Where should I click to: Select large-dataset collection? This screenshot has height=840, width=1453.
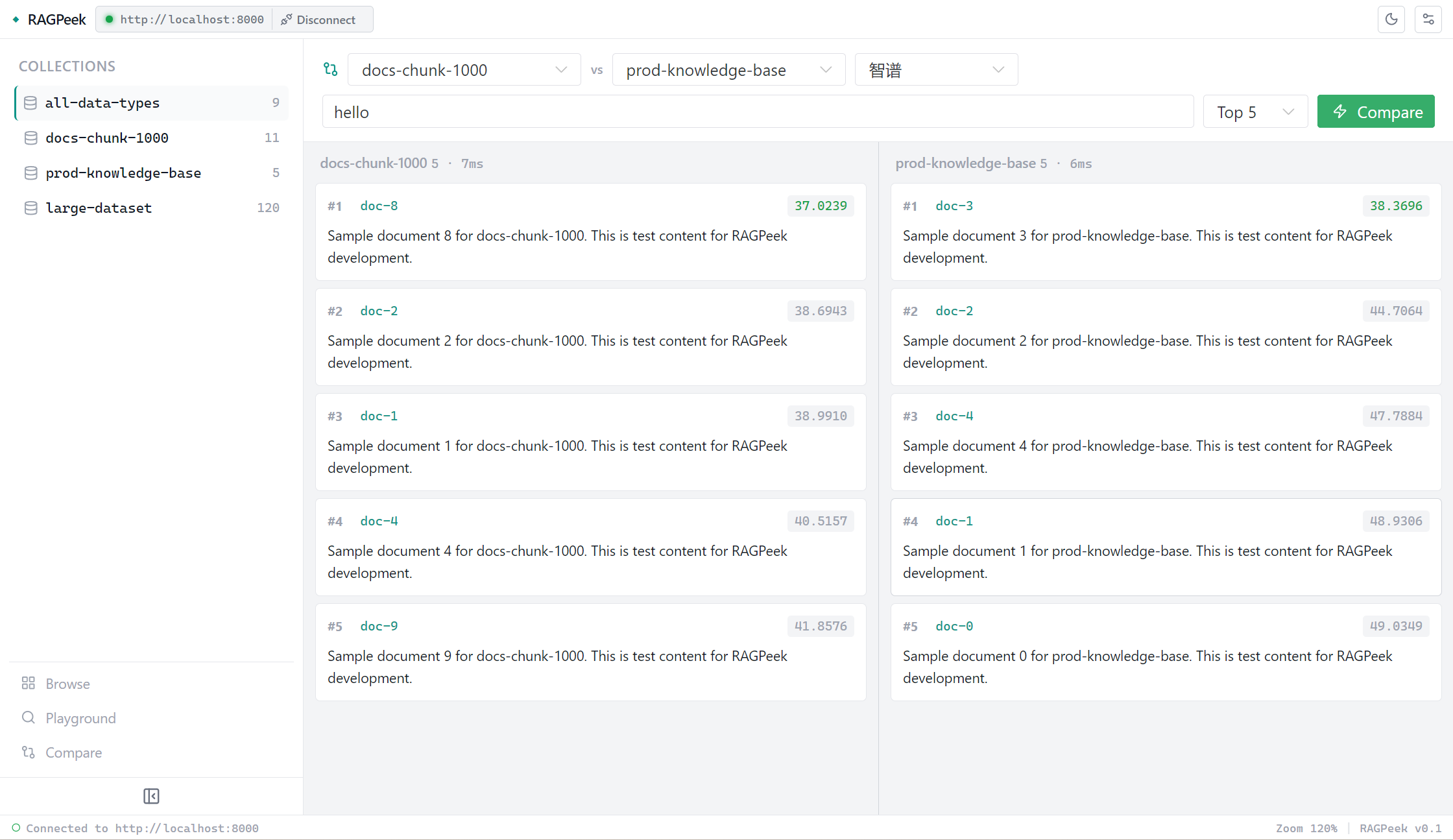[152, 208]
